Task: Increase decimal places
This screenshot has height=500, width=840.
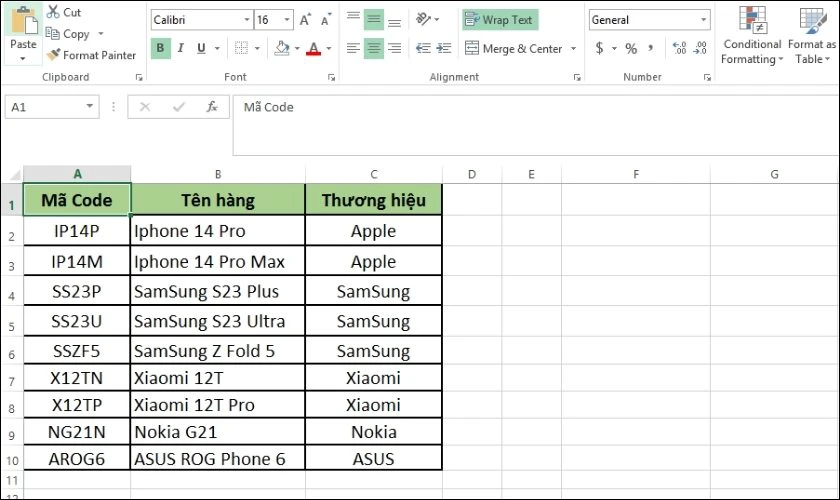Action: pyautogui.click(x=679, y=48)
